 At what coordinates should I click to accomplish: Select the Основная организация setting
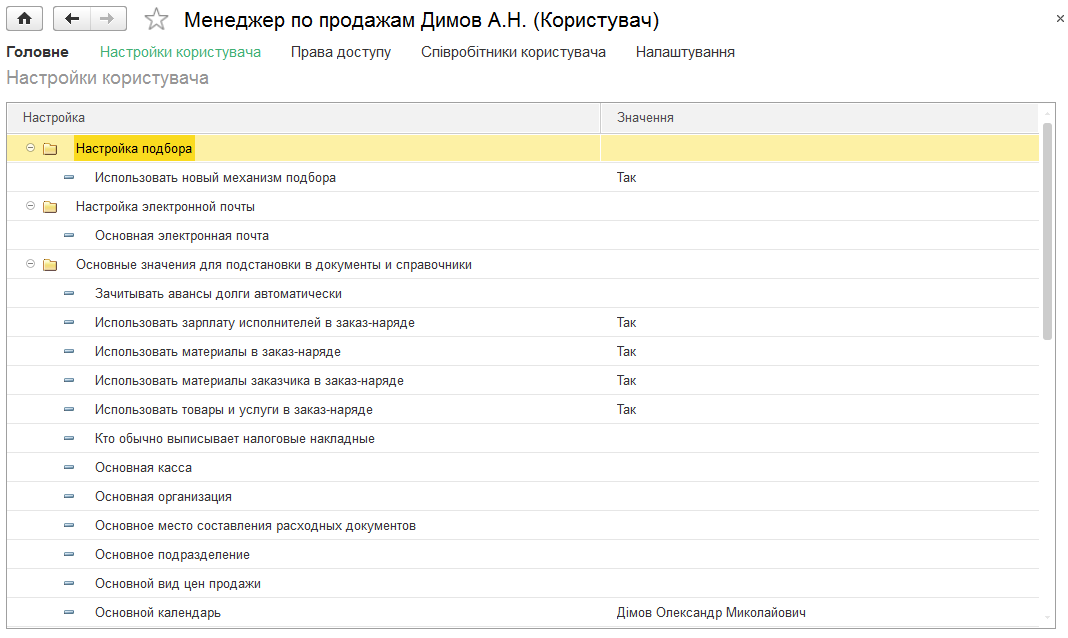[x=523, y=496]
